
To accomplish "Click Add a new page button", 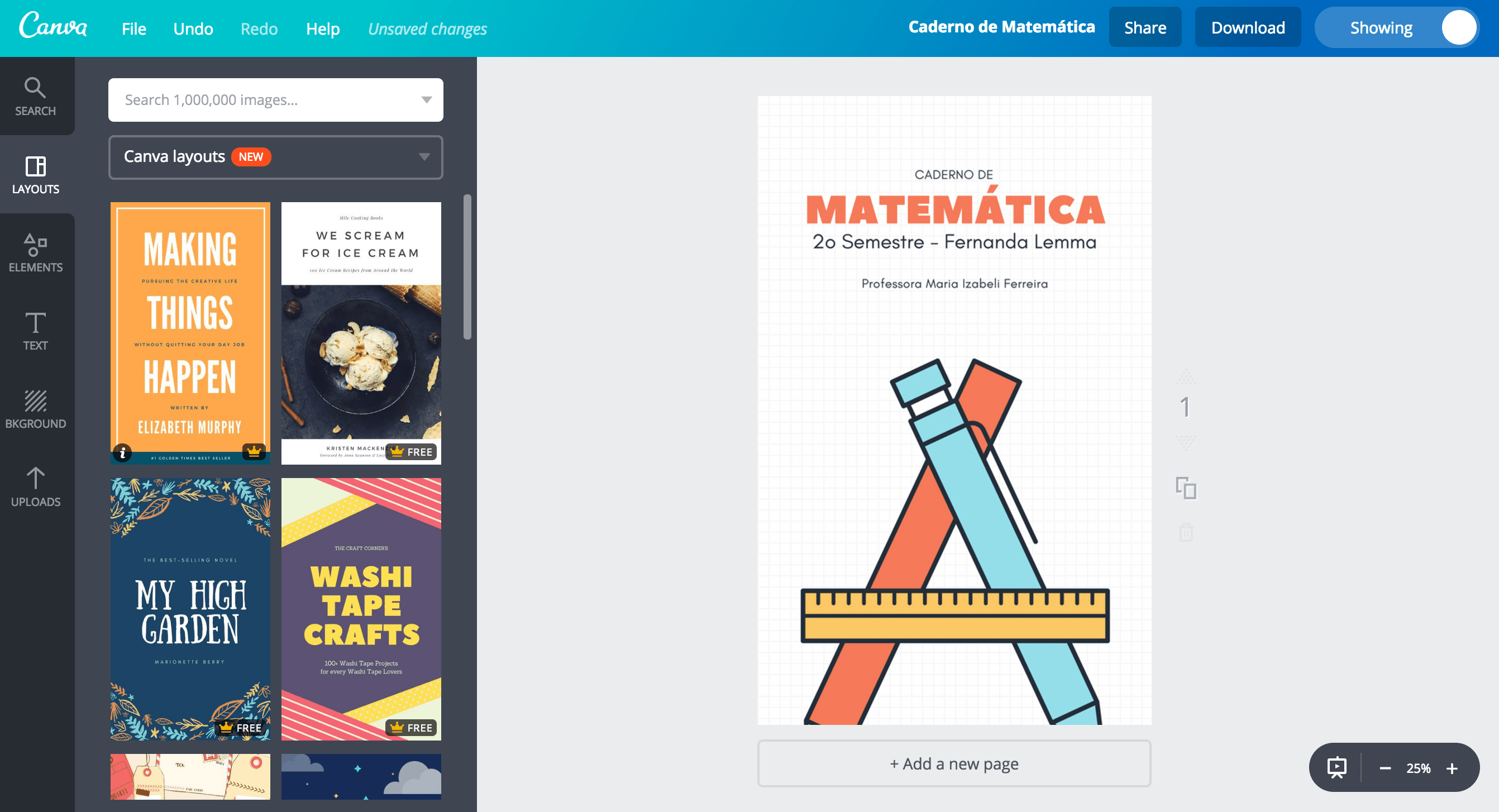I will tap(954, 763).
